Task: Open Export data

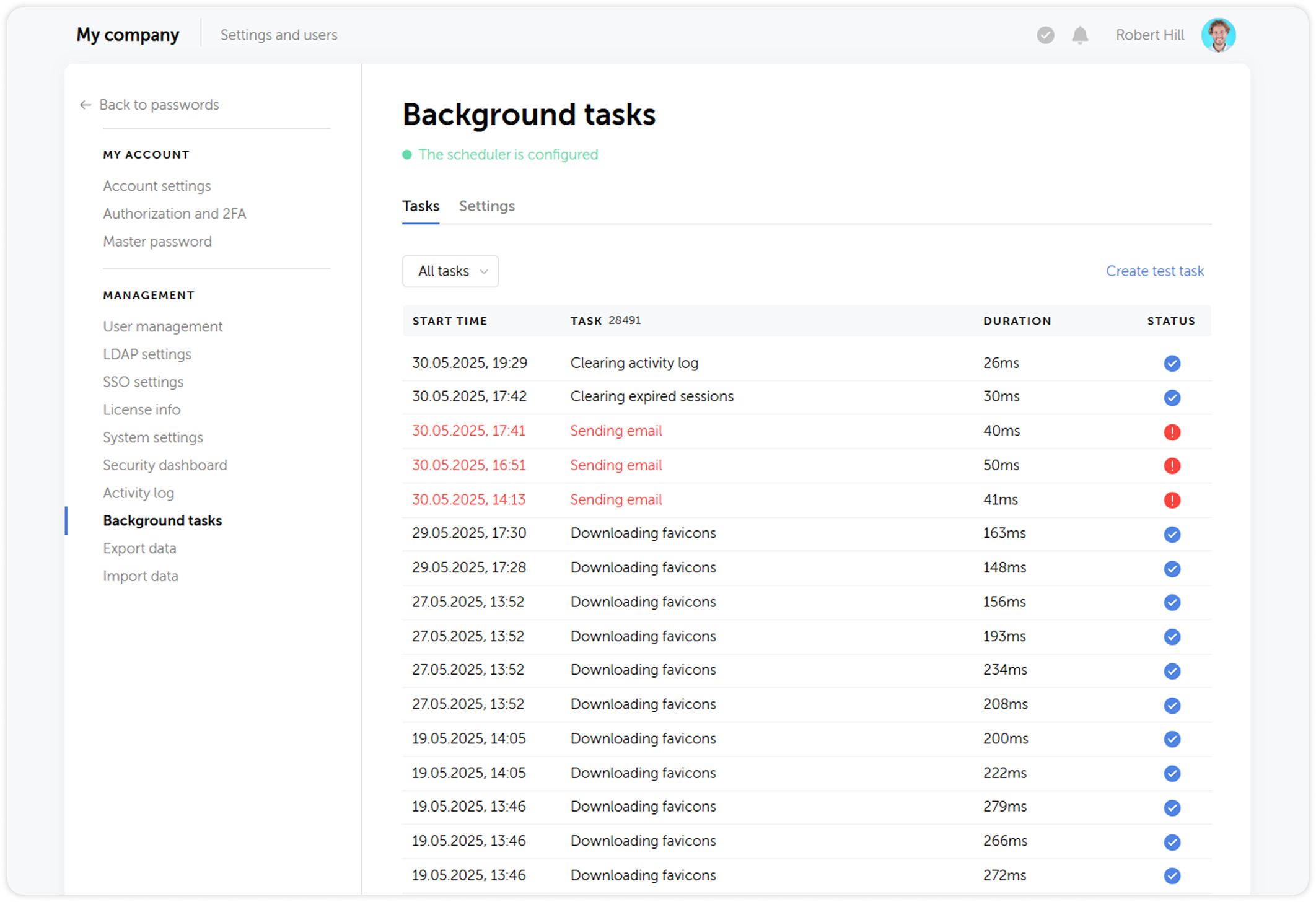Action: [x=140, y=549]
